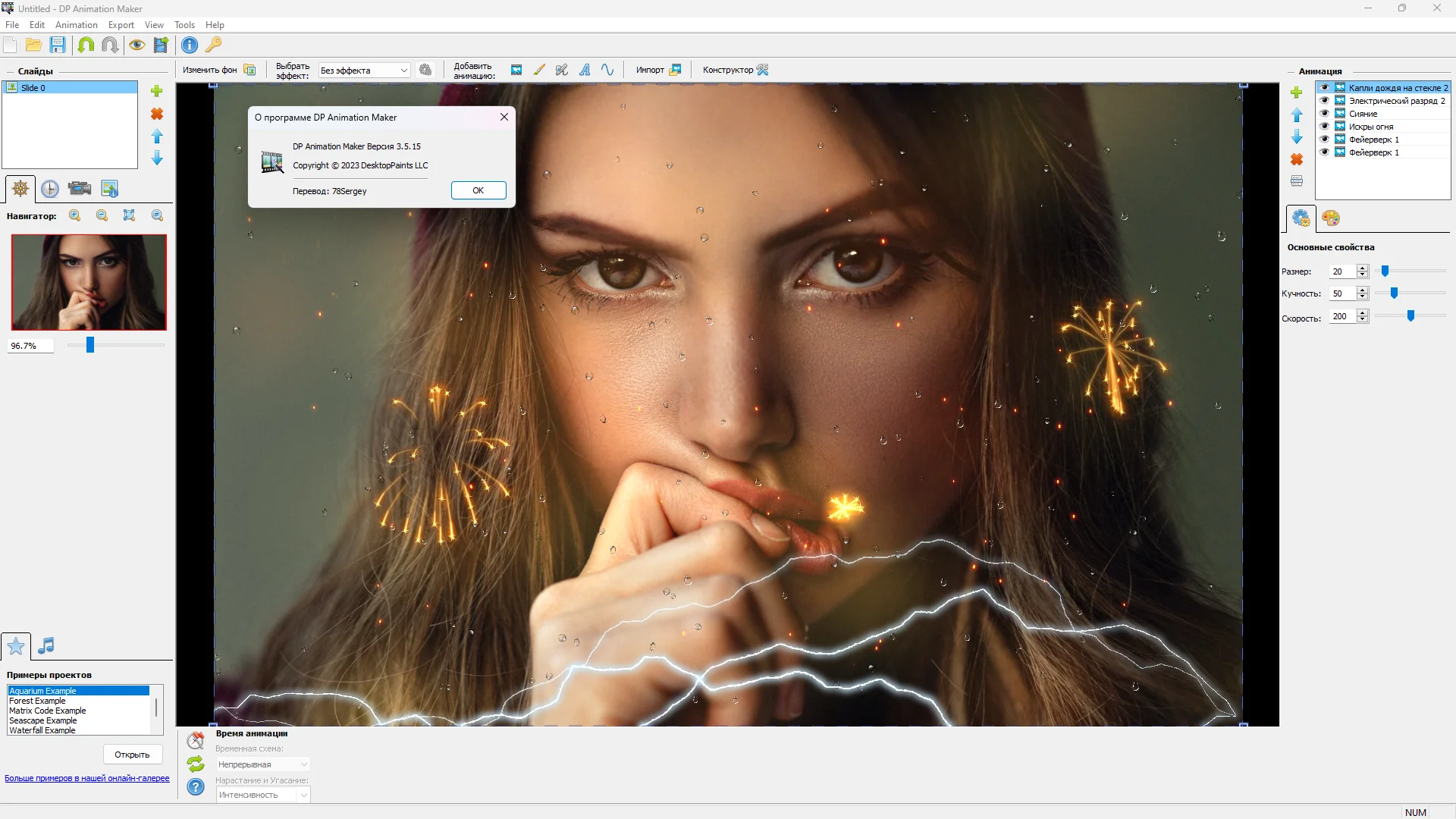Image resolution: width=1456 pixels, height=819 pixels.
Task: Click the Undo arrow icon
Action: tap(86, 45)
